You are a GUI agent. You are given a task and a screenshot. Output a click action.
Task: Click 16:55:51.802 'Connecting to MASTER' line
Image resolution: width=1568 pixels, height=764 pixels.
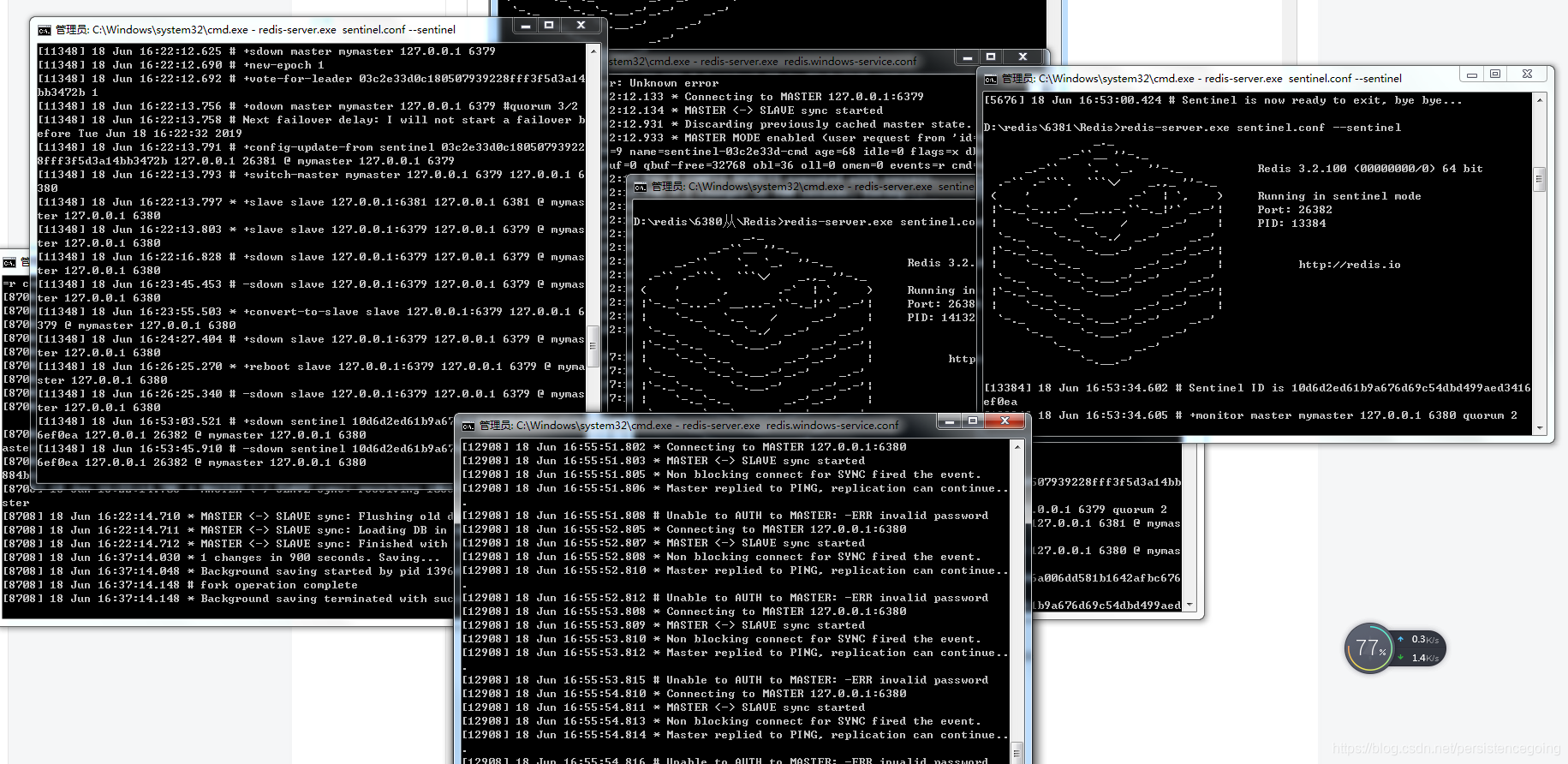tap(683, 447)
